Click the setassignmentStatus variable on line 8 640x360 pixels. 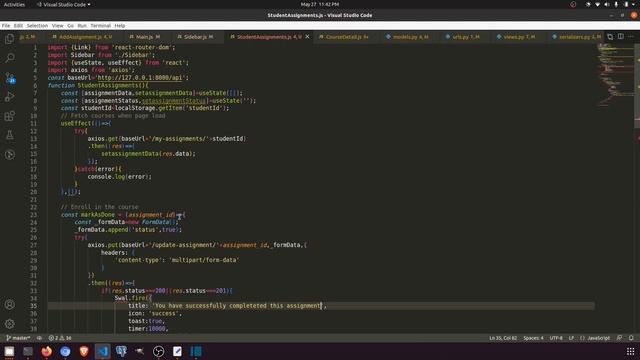pos(173,100)
